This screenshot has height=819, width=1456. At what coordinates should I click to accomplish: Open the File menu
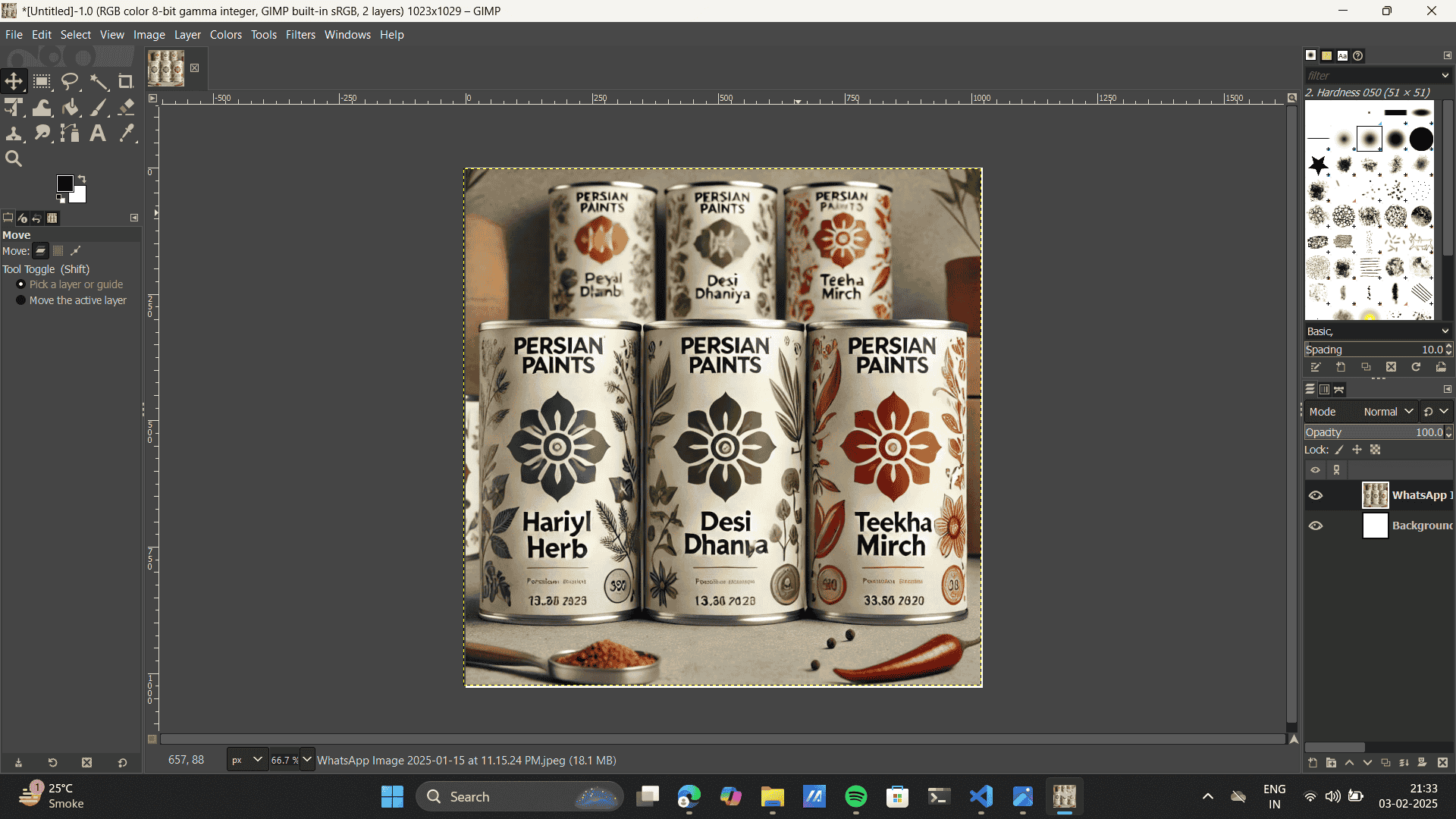(14, 35)
